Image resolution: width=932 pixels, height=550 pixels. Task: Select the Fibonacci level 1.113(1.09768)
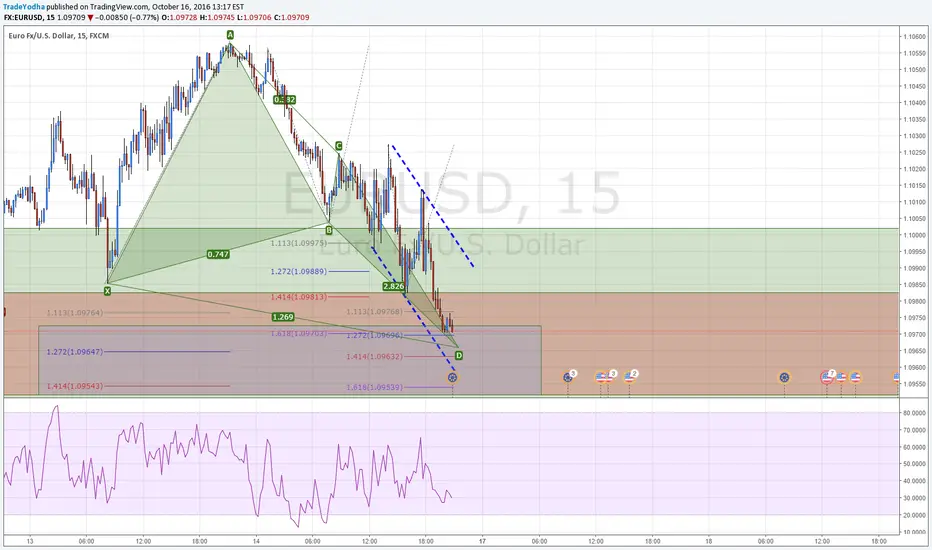pyautogui.click(x=374, y=312)
